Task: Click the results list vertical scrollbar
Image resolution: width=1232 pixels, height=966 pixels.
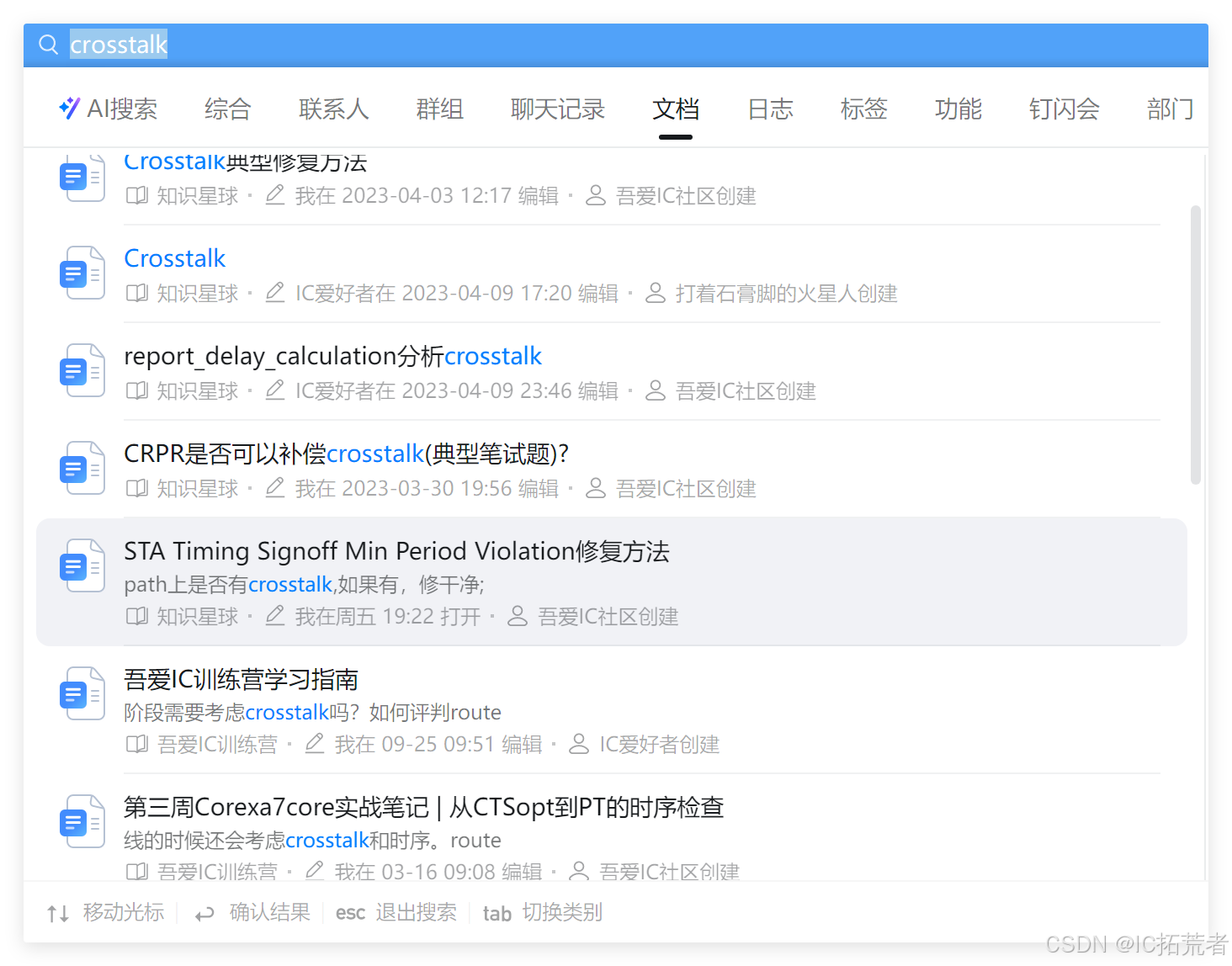Action: point(1196,345)
